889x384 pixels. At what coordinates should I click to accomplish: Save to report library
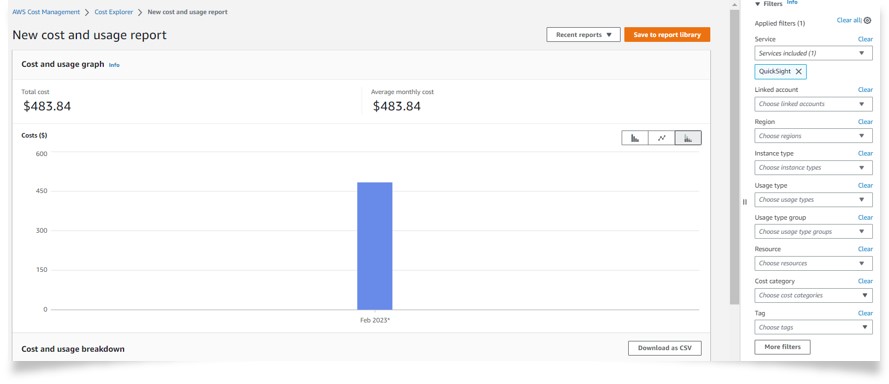coord(667,35)
